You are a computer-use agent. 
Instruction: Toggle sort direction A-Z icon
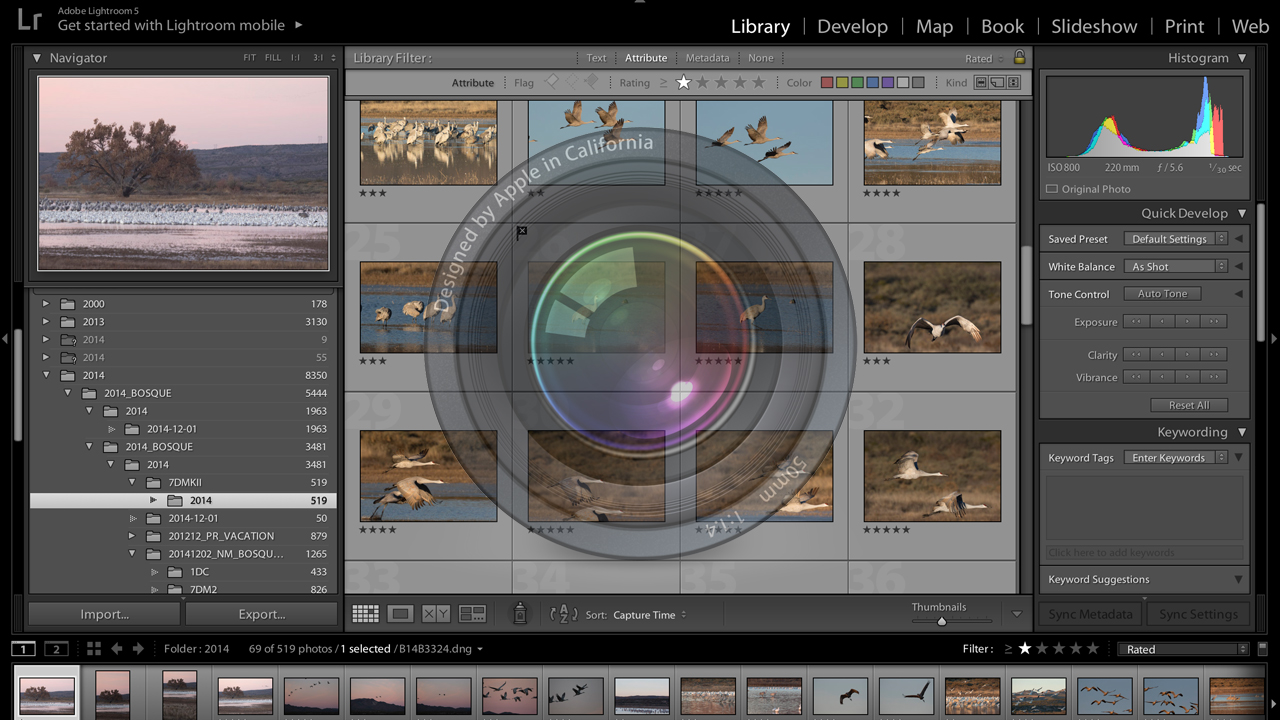click(x=564, y=614)
